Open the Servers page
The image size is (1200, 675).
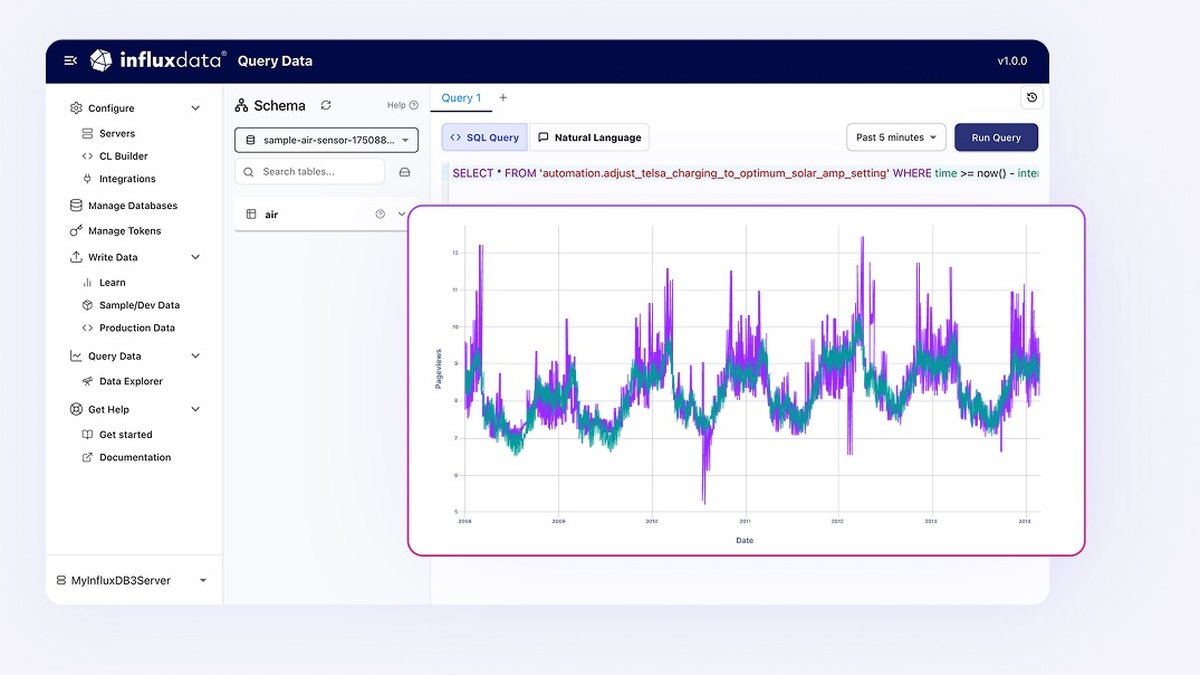pyautogui.click(x=117, y=133)
